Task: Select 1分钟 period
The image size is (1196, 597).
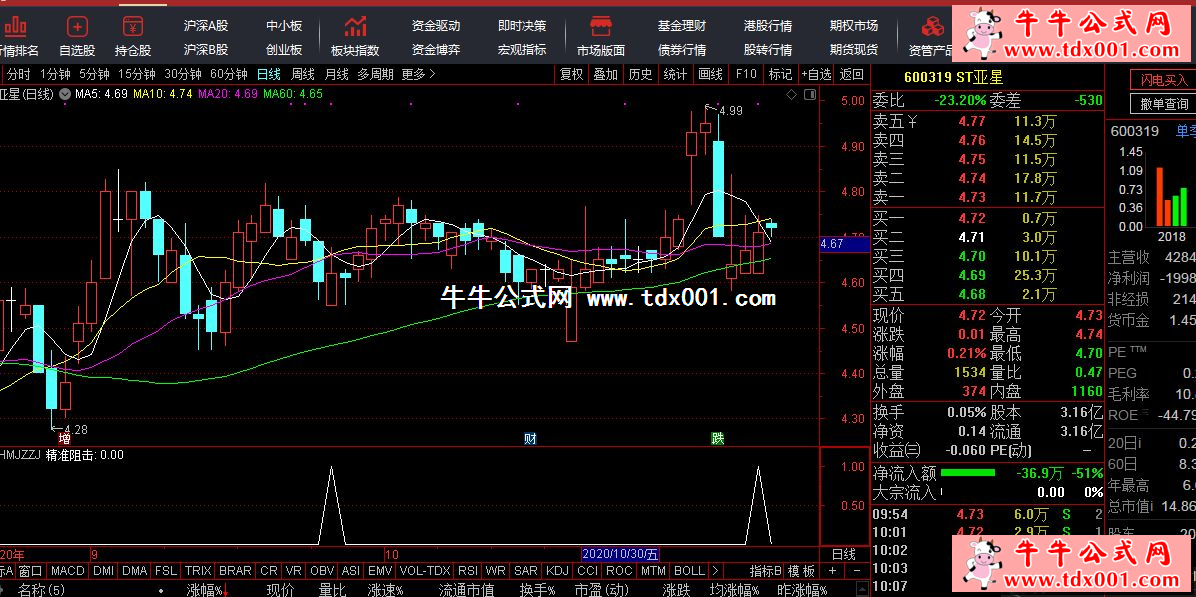Action: 55,74
